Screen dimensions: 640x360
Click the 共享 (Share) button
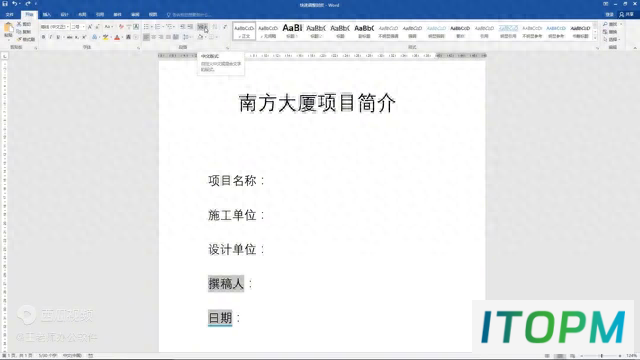tap(627, 14)
